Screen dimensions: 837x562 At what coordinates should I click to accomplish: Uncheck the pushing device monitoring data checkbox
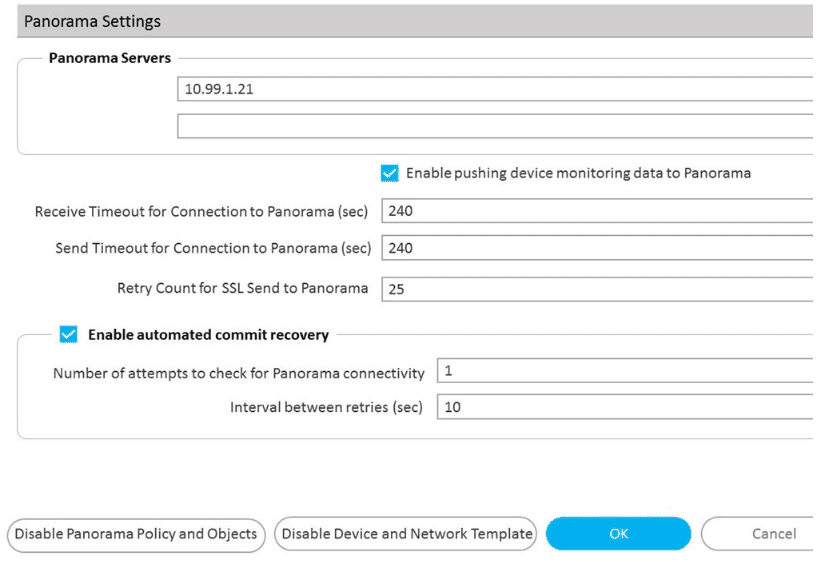pos(390,173)
